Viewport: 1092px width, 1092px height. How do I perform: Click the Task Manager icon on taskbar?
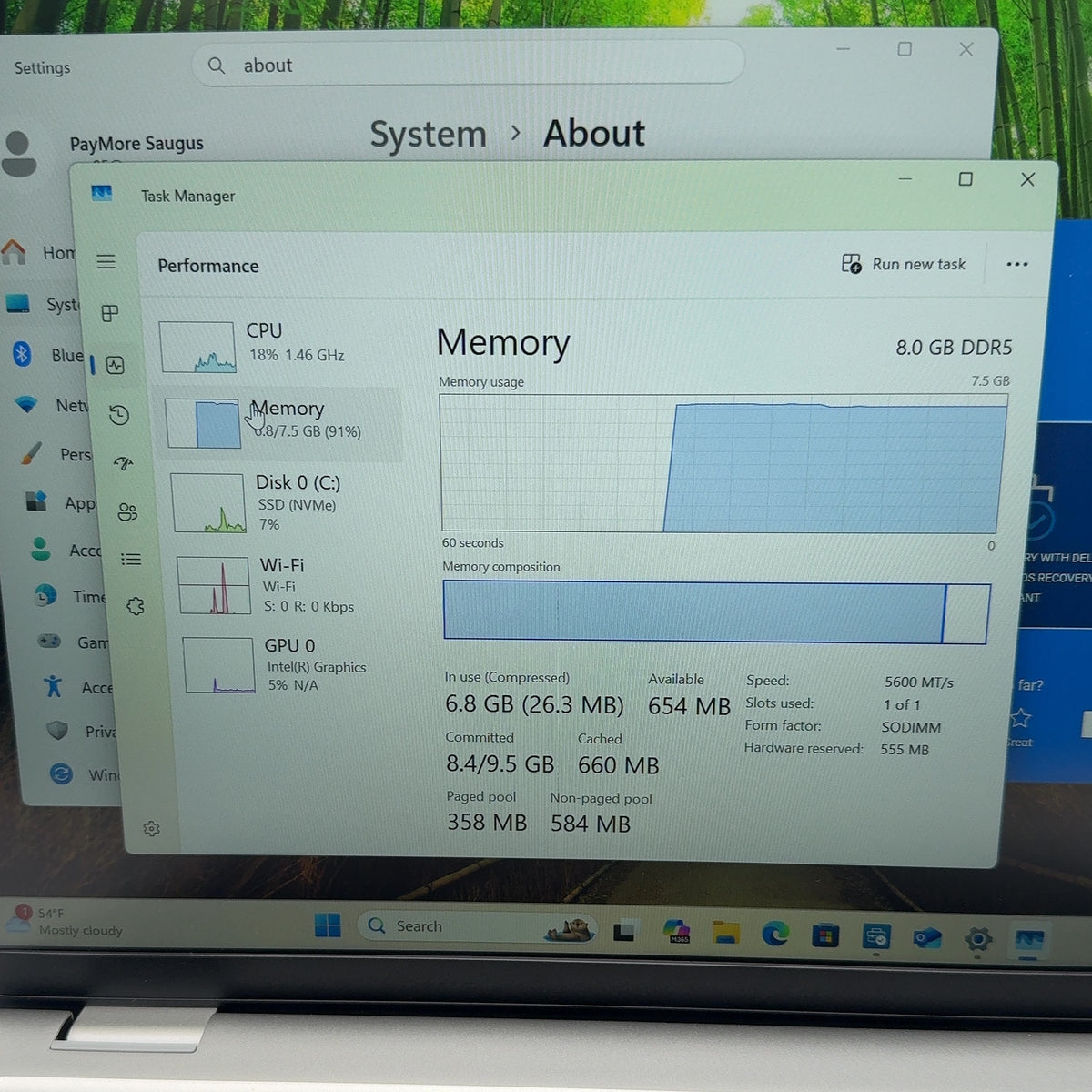pos(1029,940)
